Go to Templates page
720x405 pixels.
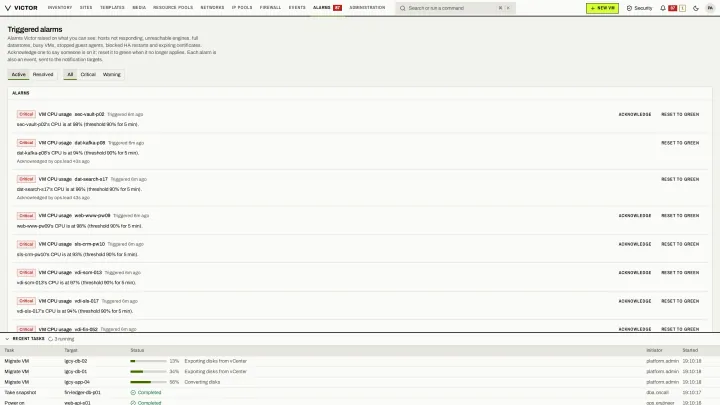pos(112,8)
